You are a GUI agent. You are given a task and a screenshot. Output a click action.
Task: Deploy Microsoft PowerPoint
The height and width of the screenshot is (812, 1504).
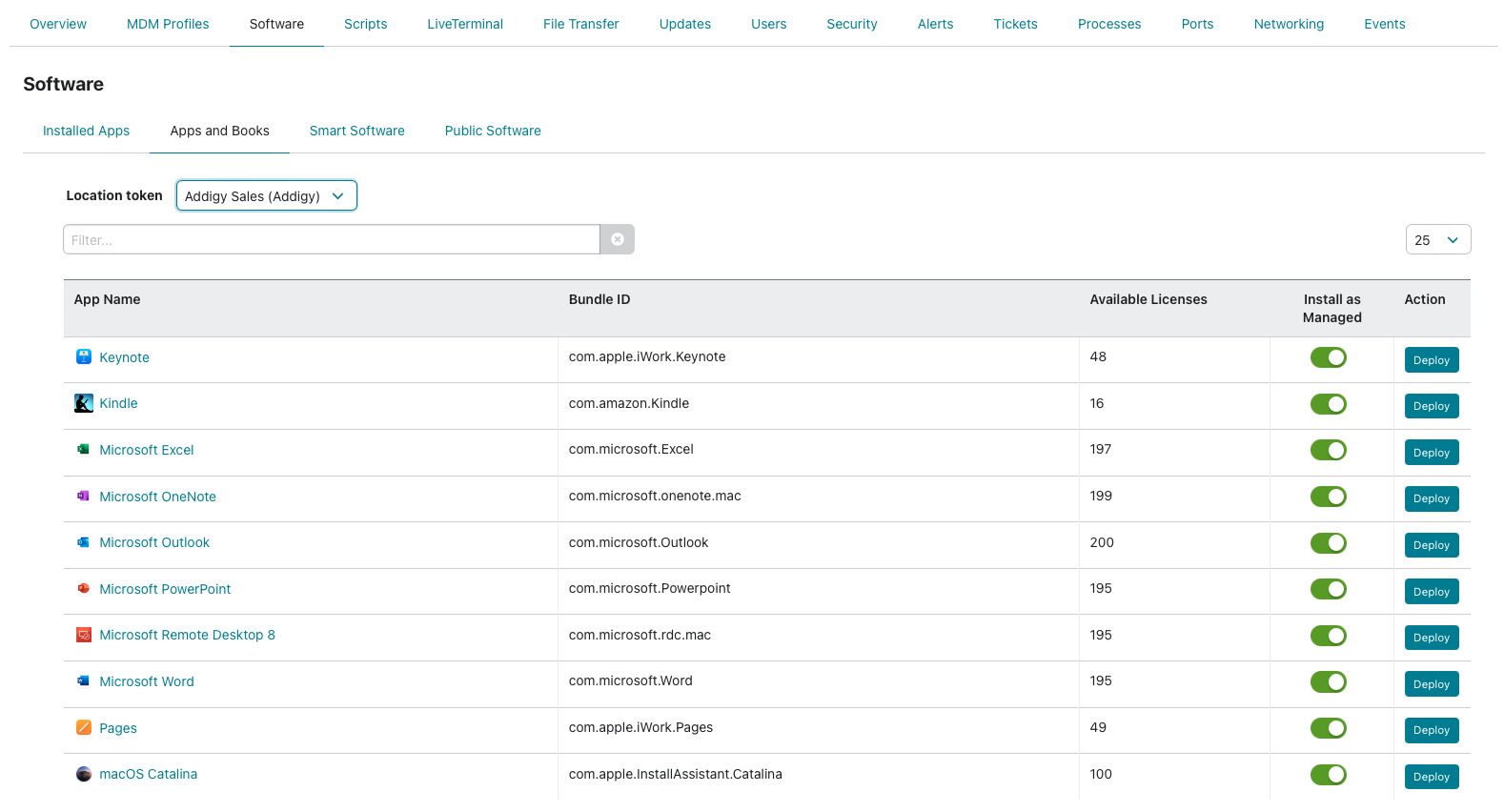tap(1432, 592)
